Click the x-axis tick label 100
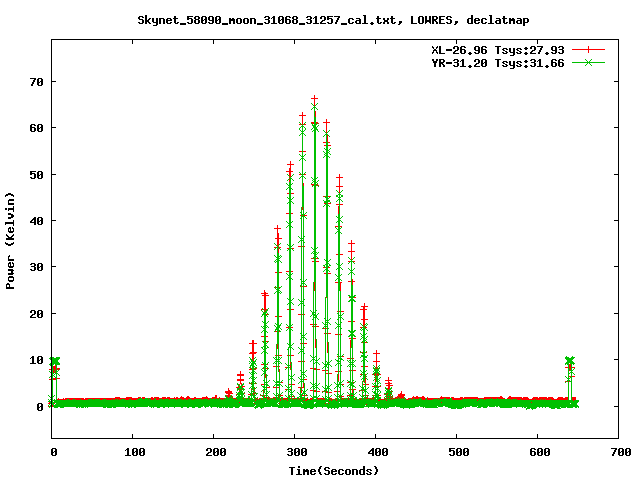The height and width of the screenshot is (480, 640). pos(135,452)
